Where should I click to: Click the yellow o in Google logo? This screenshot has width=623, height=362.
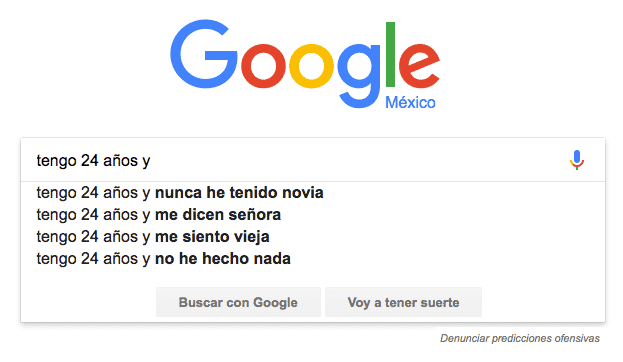pyautogui.click(x=311, y=66)
